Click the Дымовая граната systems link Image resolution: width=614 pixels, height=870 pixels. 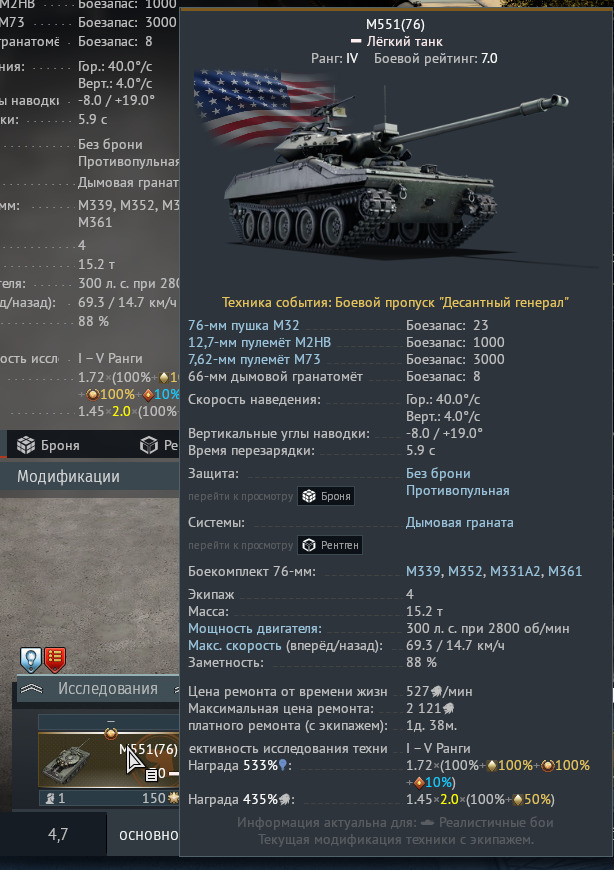point(459,523)
